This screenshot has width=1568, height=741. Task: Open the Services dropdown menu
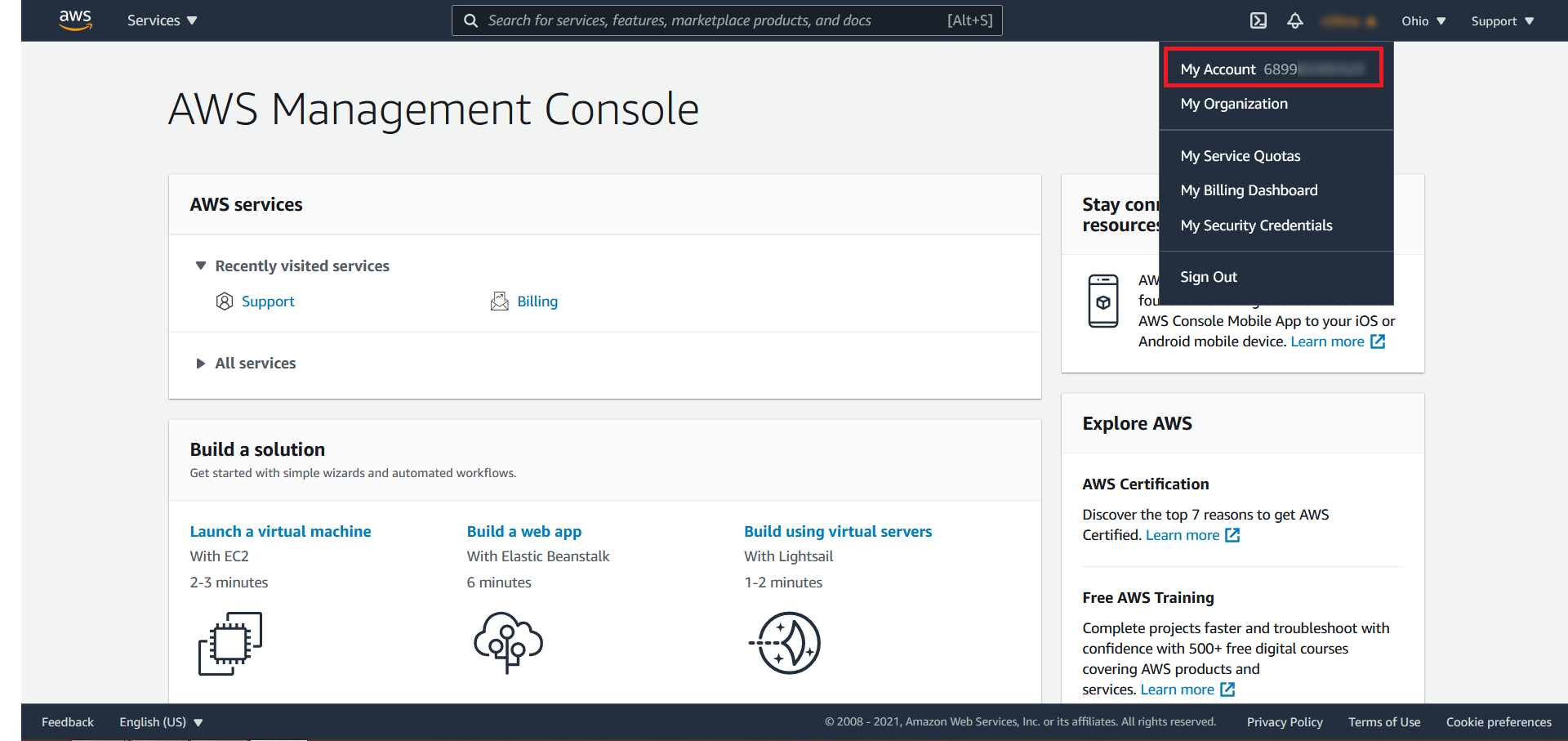[162, 20]
